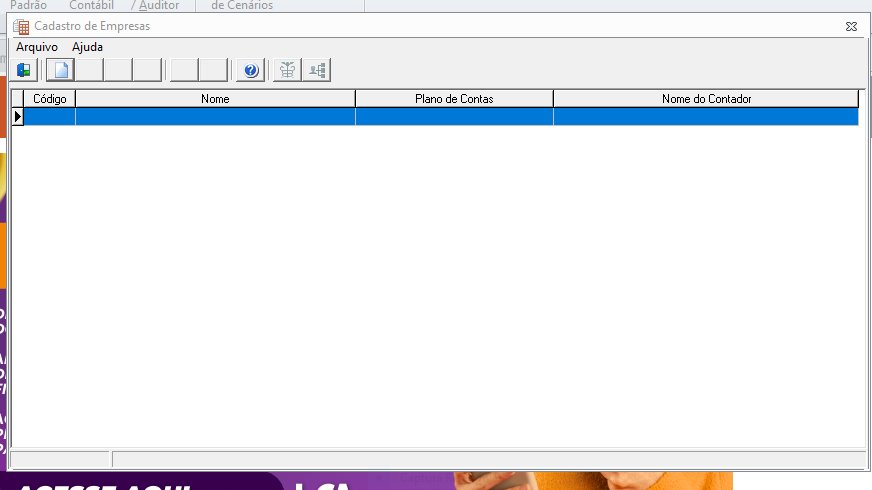
Task: Click the Nome column header
Action: (x=215, y=99)
